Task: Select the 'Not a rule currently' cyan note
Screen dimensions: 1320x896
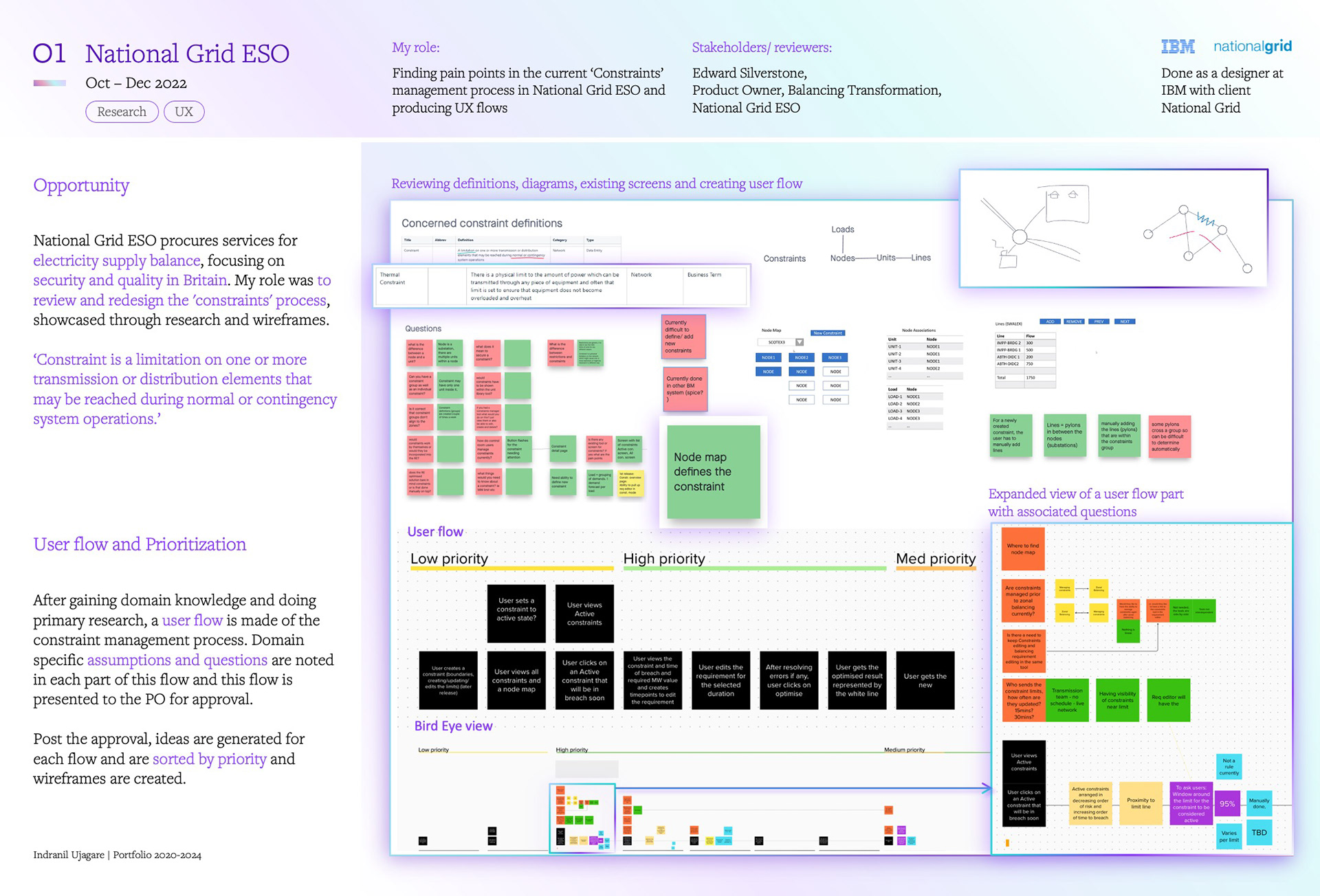Action: [x=1229, y=767]
